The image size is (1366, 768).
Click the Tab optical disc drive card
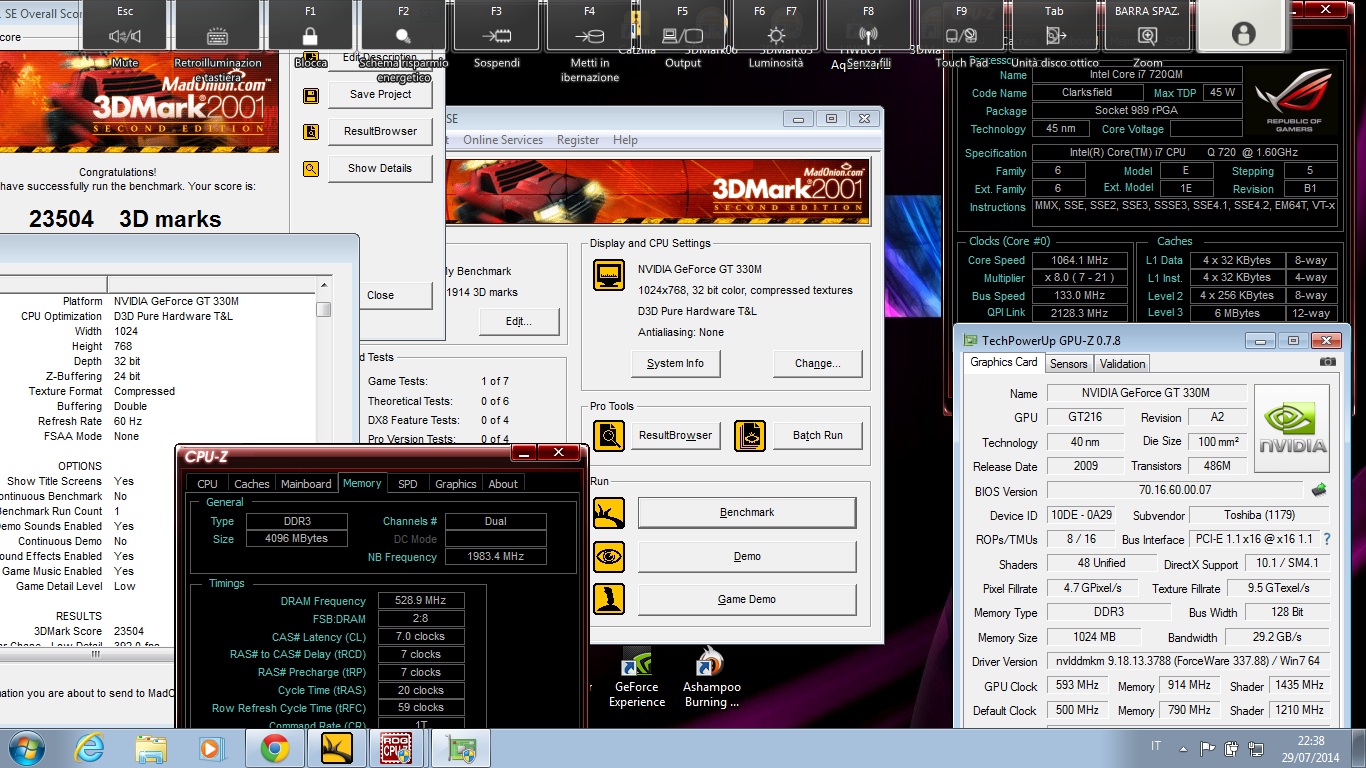coord(1054,25)
